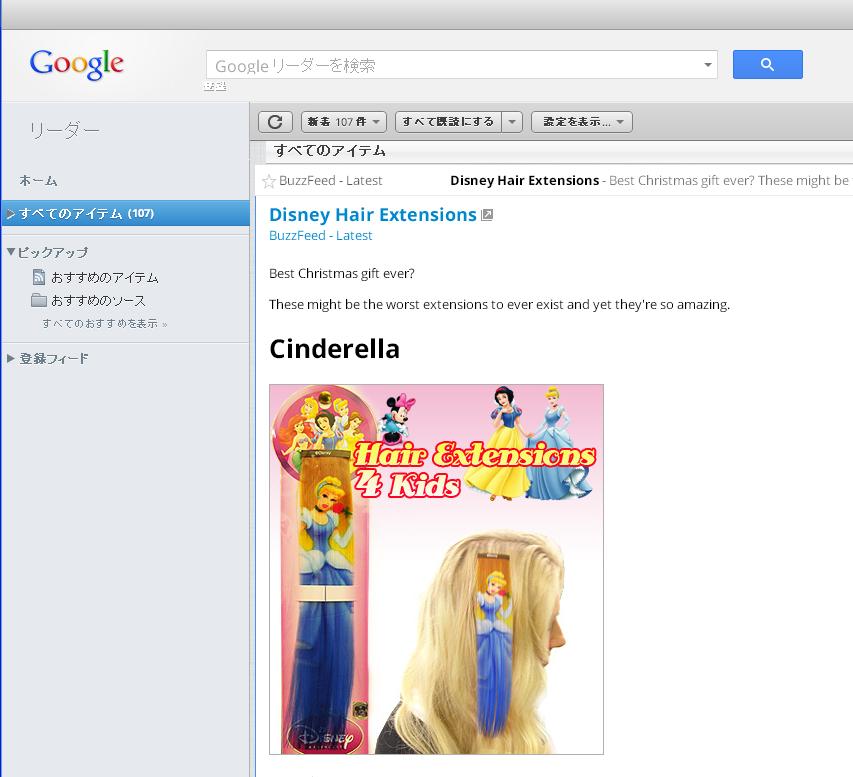Collapse the ピックアップ section
The width and height of the screenshot is (853, 777).
(10, 251)
